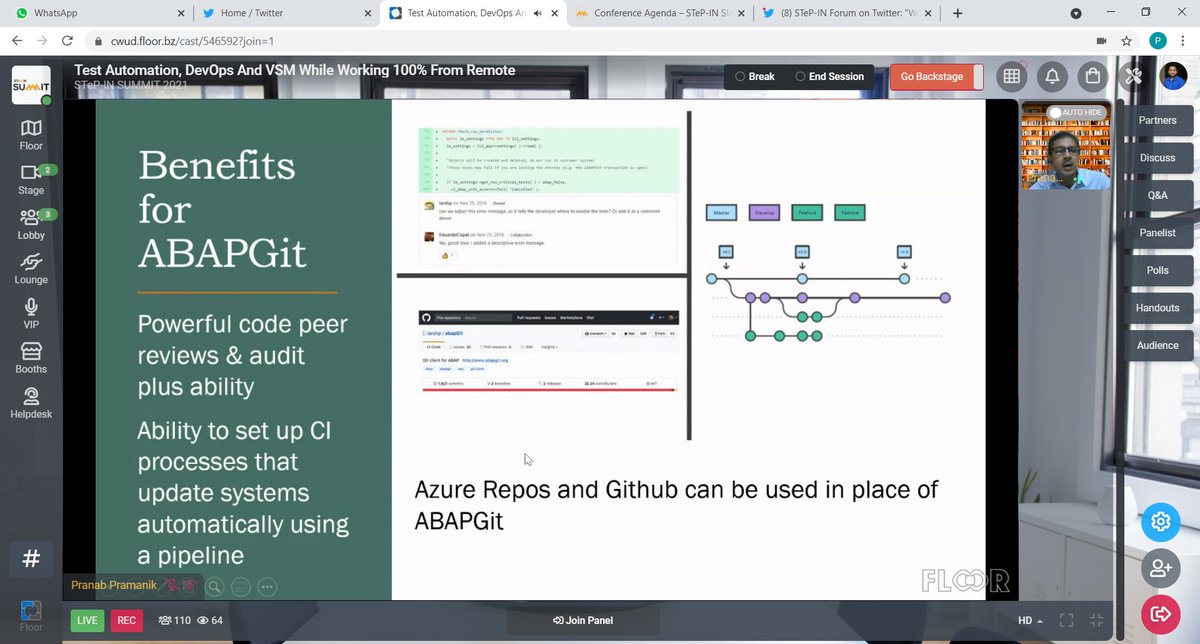Switch to STeP-IN Forum on Twitter tab
Viewport: 1200px width, 644px height.
point(845,14)
